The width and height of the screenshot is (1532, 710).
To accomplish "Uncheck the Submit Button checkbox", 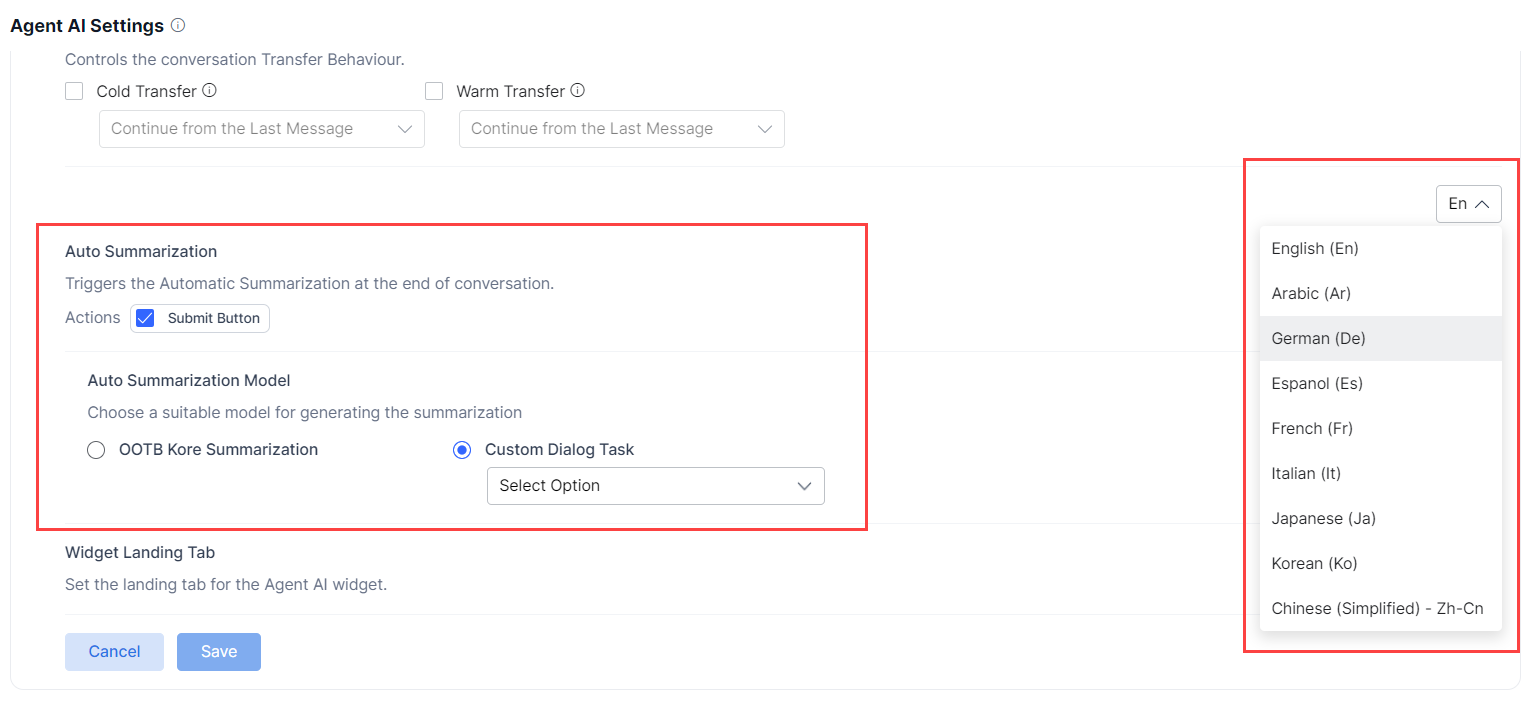I will pyautogui.click(x=146, y=318).
